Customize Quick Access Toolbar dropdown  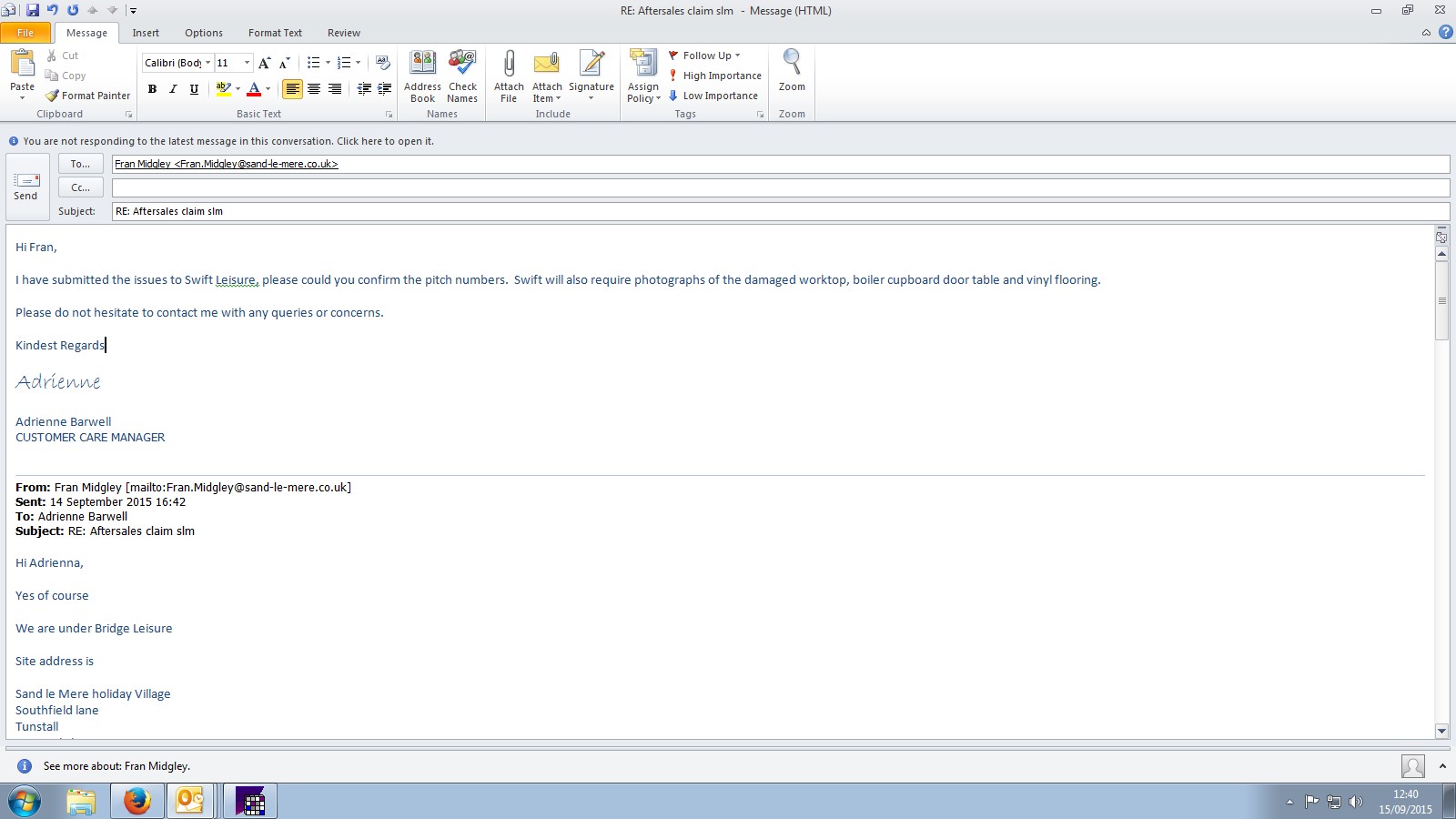(133, 11)
